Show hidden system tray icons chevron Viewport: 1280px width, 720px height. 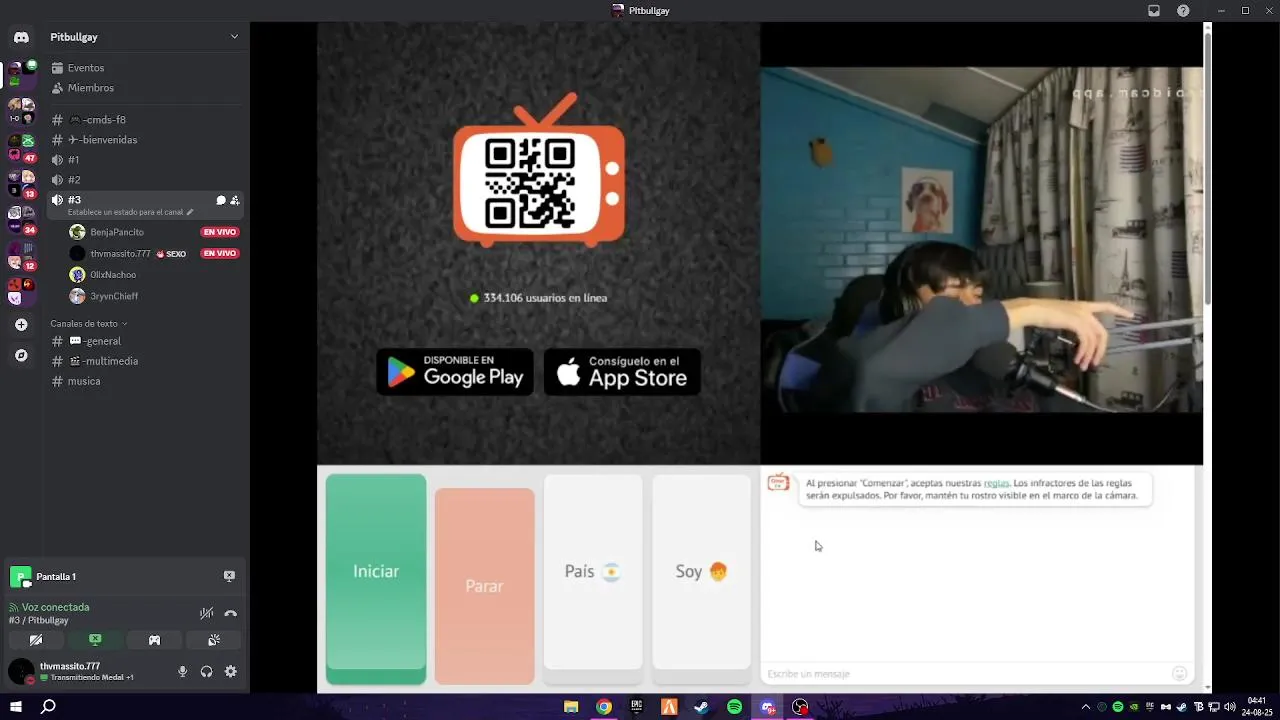[x=1086, y=707]
